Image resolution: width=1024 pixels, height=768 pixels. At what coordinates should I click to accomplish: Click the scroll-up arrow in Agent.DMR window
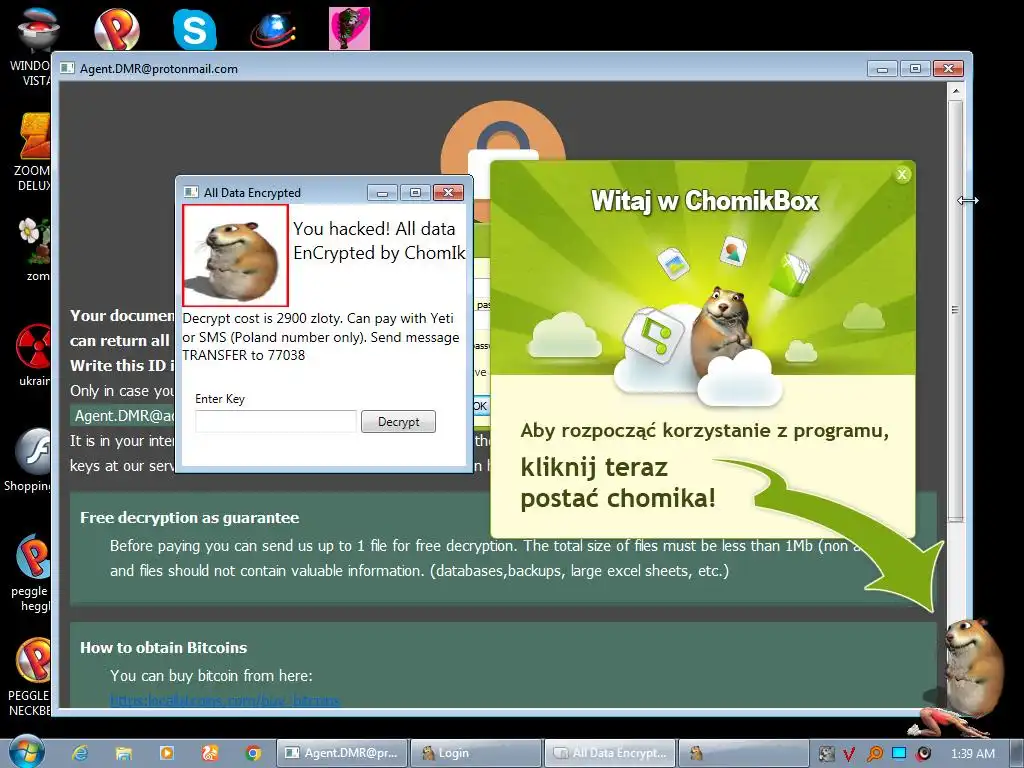[955, 91]
